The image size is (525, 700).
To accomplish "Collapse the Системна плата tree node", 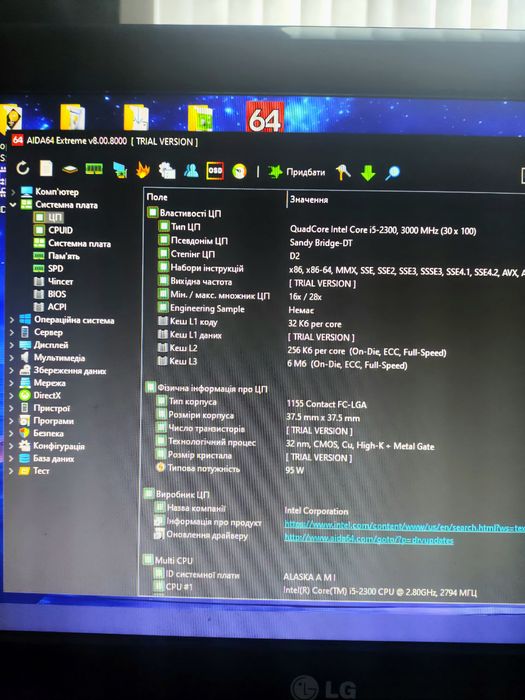I will [x=13, y=205].
